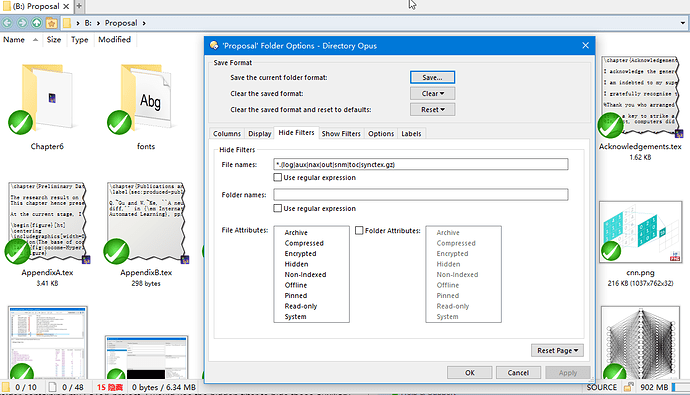
Task: Click the red hidden items count
Action: pyautogui.click(x=110, y=387)
